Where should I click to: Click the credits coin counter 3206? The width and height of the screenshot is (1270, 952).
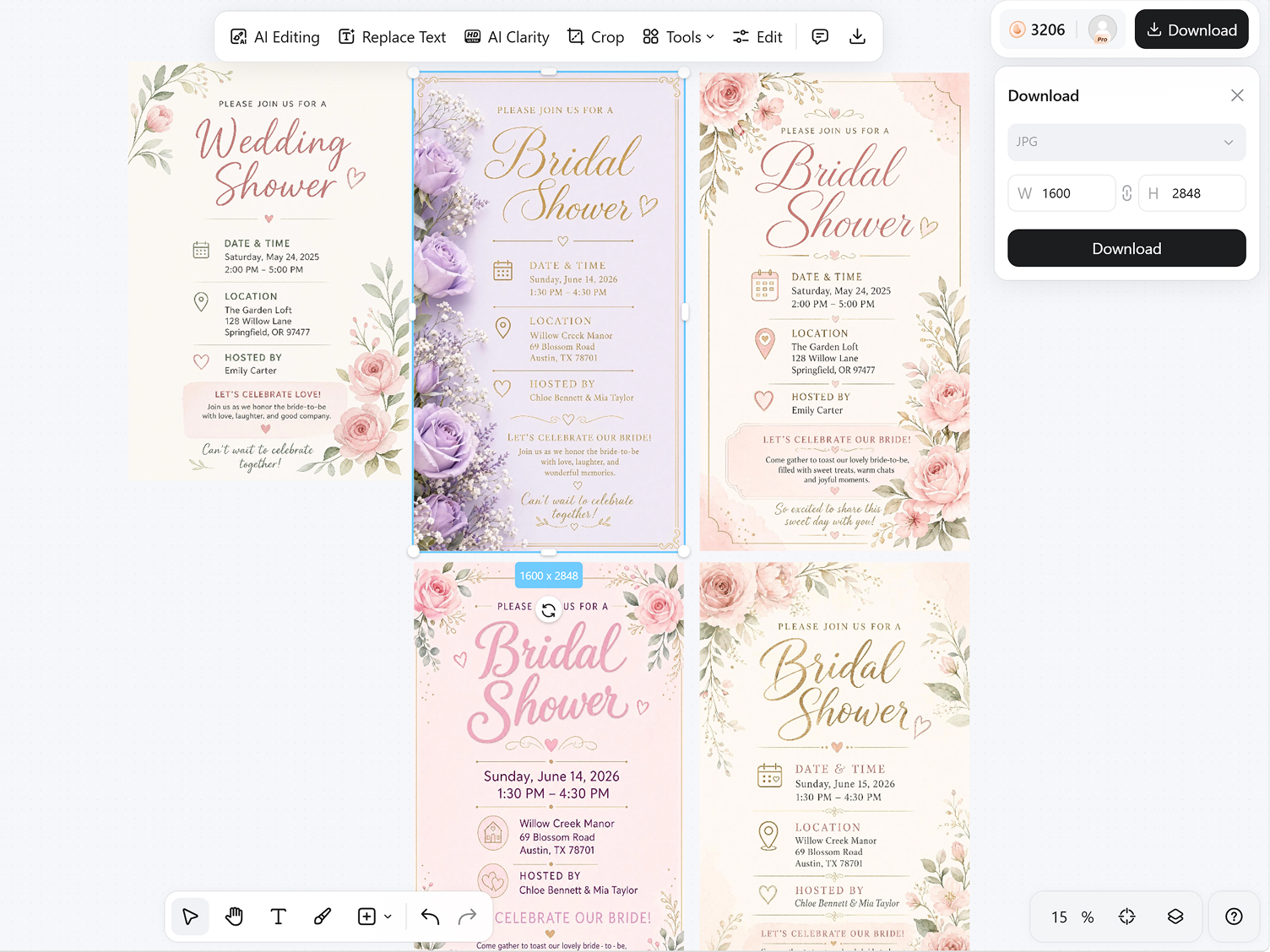click(1037, 30)
